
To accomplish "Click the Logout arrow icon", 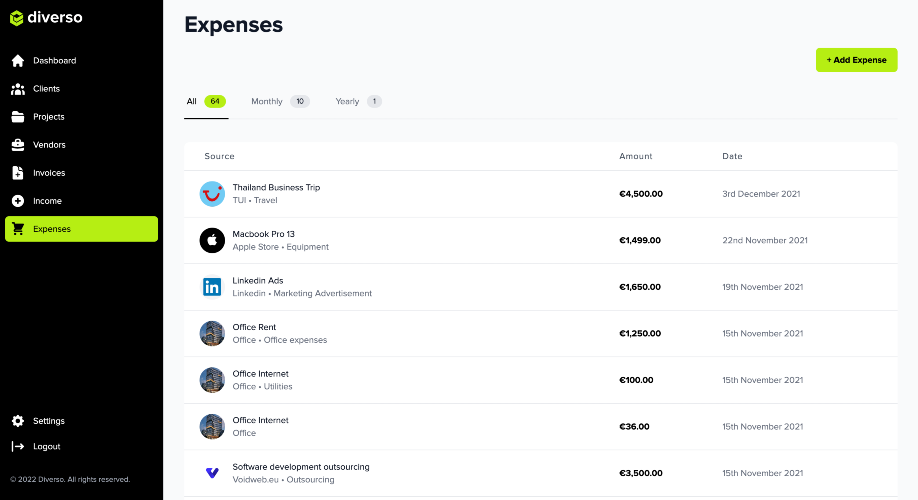I will point(18,447).
